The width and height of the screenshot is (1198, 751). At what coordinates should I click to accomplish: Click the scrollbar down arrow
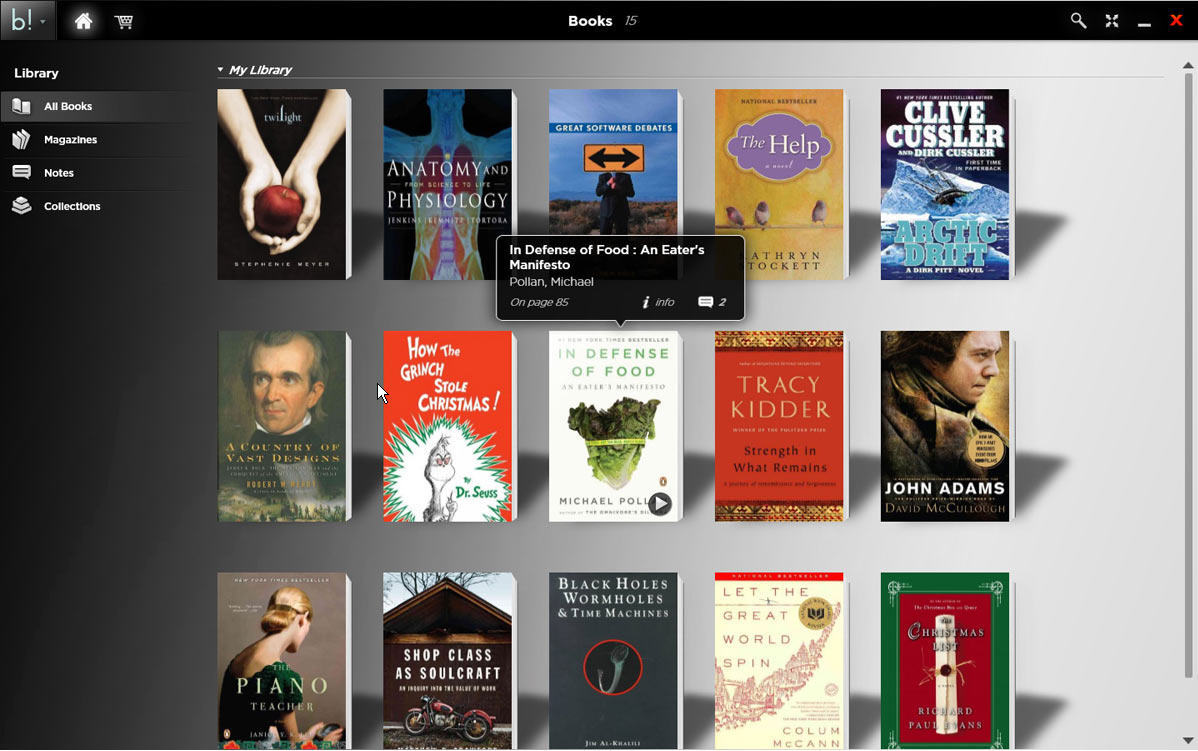pos(1187,741)
